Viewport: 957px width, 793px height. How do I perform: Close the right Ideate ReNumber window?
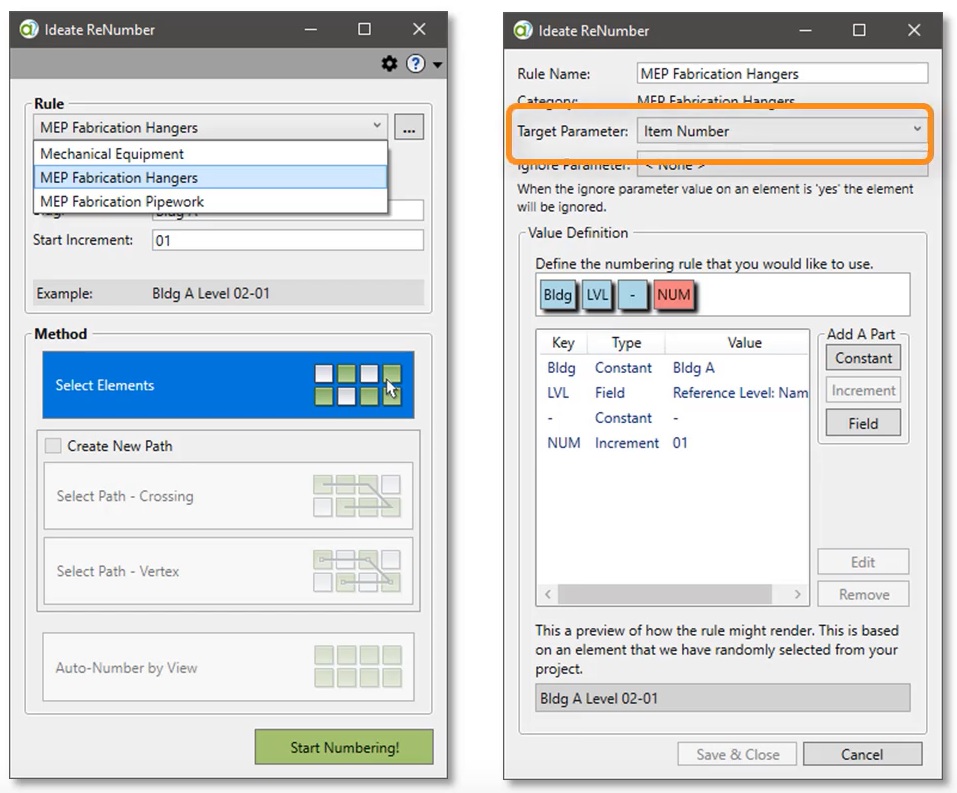coord(914,30)
